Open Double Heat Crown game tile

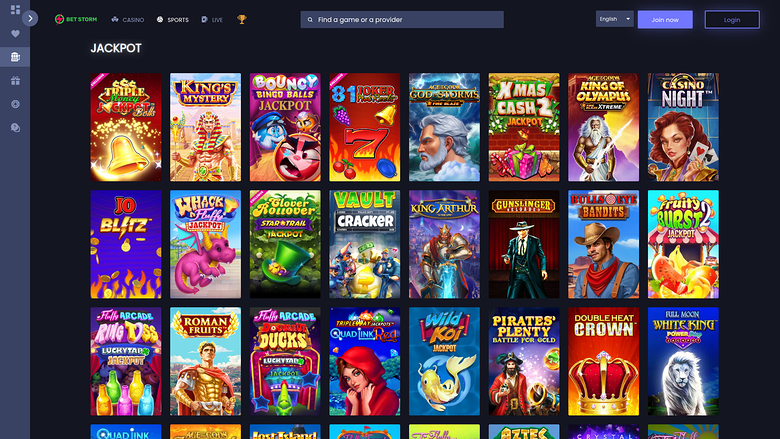click(603, 361)
